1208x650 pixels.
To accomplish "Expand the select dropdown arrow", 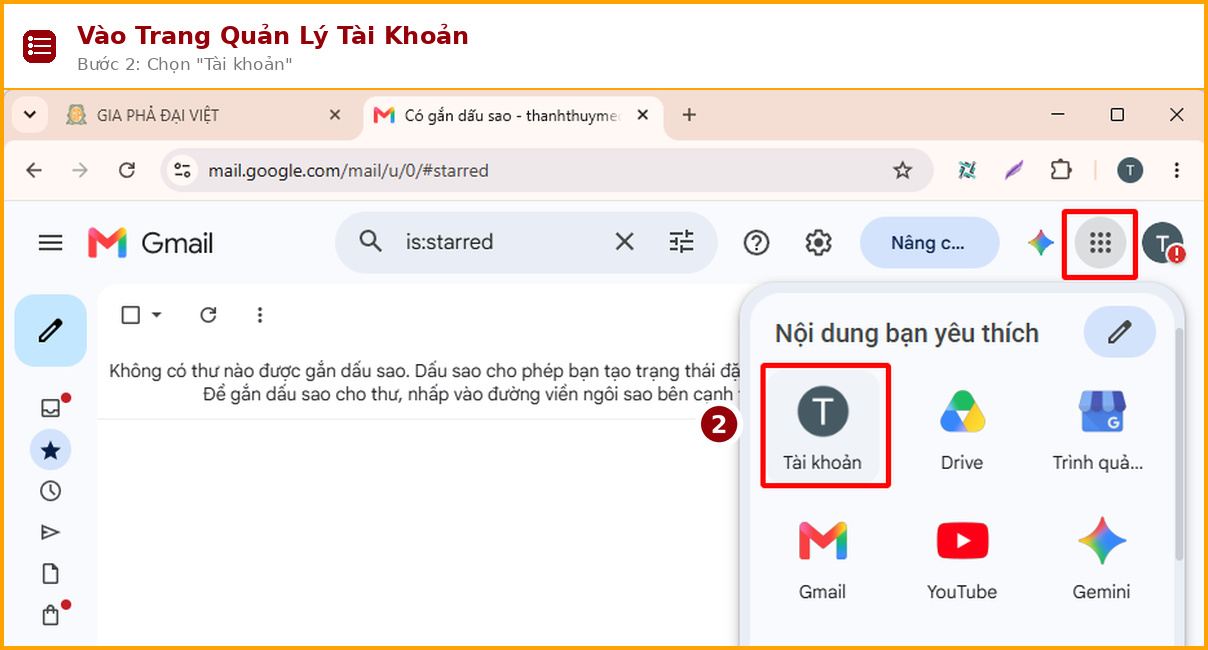I will [x=156, y=315].
